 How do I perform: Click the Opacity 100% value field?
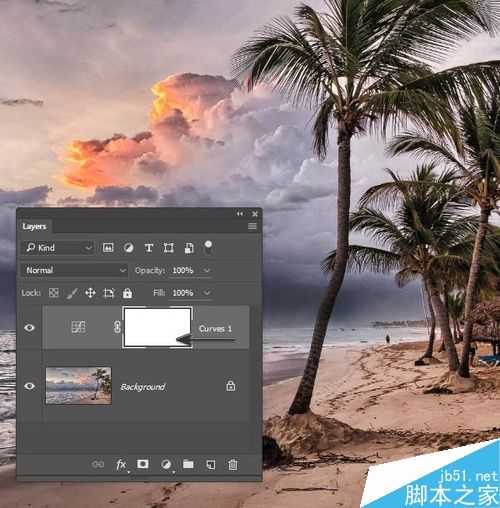(x=183, y=270)
